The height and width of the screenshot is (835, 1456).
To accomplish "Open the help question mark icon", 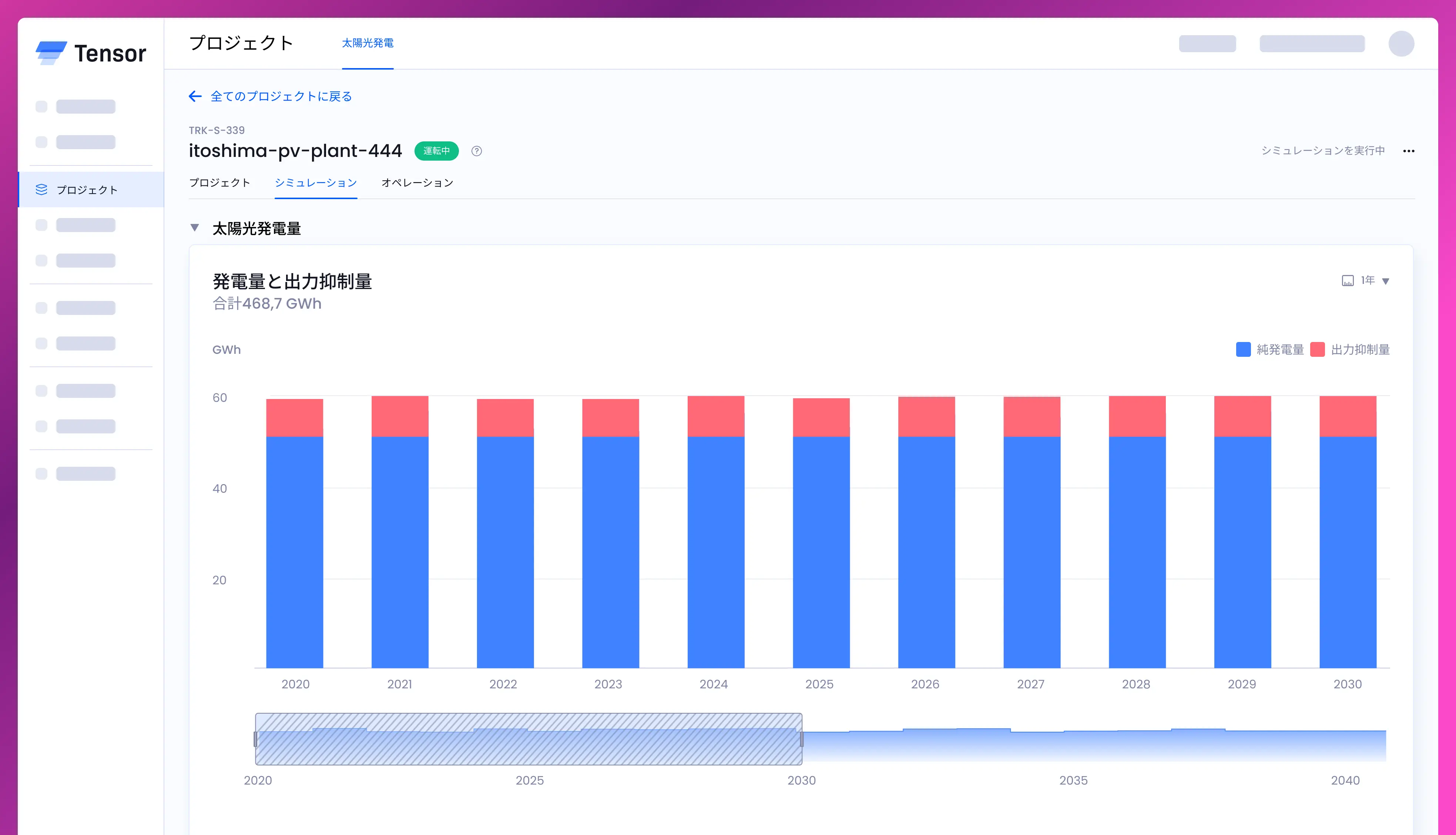I will click(x=477, y=151).
